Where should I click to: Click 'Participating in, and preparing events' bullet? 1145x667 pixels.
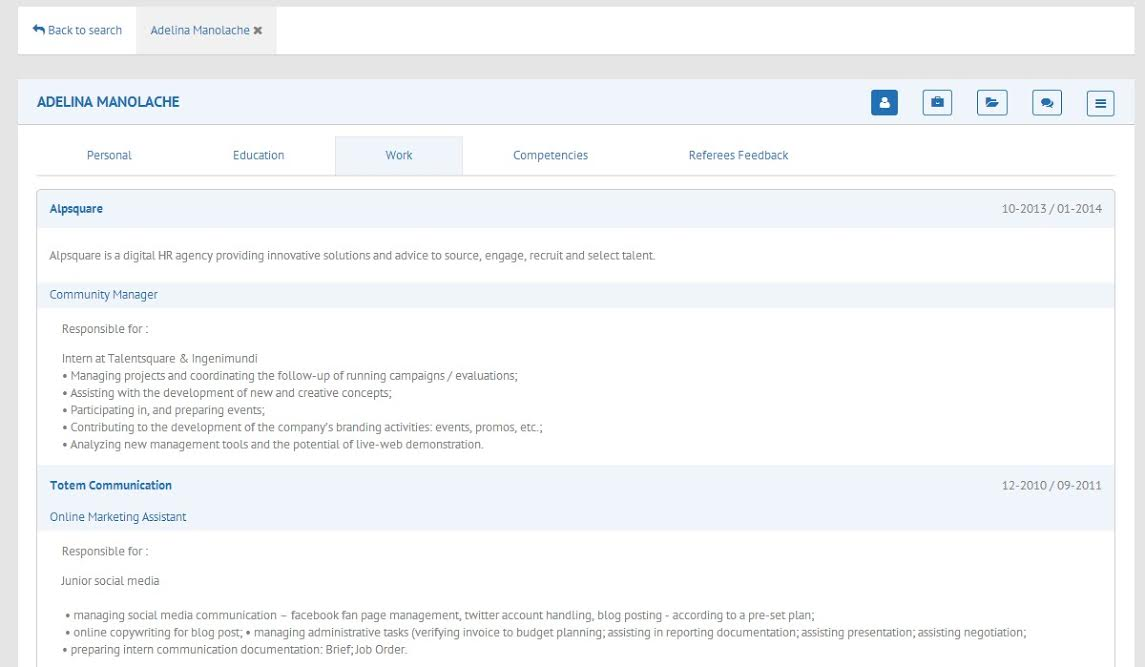(163, 410)
